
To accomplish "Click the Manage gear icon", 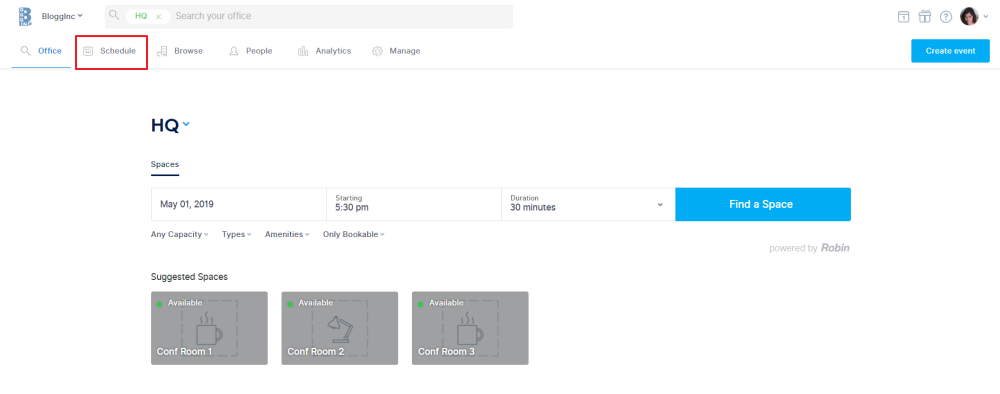I will [378, 51].
